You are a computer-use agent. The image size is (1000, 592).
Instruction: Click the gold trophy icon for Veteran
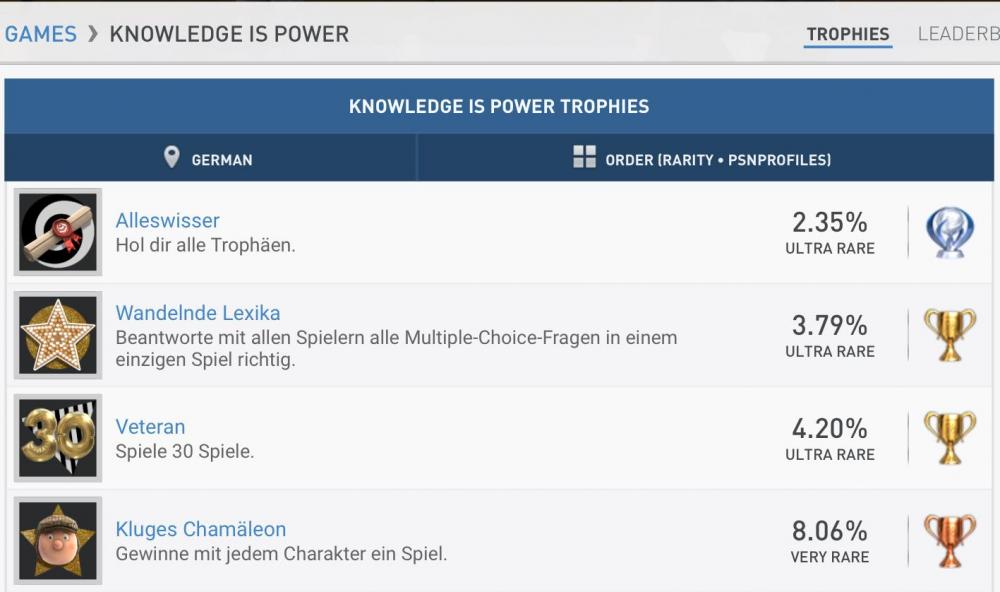[x=949, y=438]
